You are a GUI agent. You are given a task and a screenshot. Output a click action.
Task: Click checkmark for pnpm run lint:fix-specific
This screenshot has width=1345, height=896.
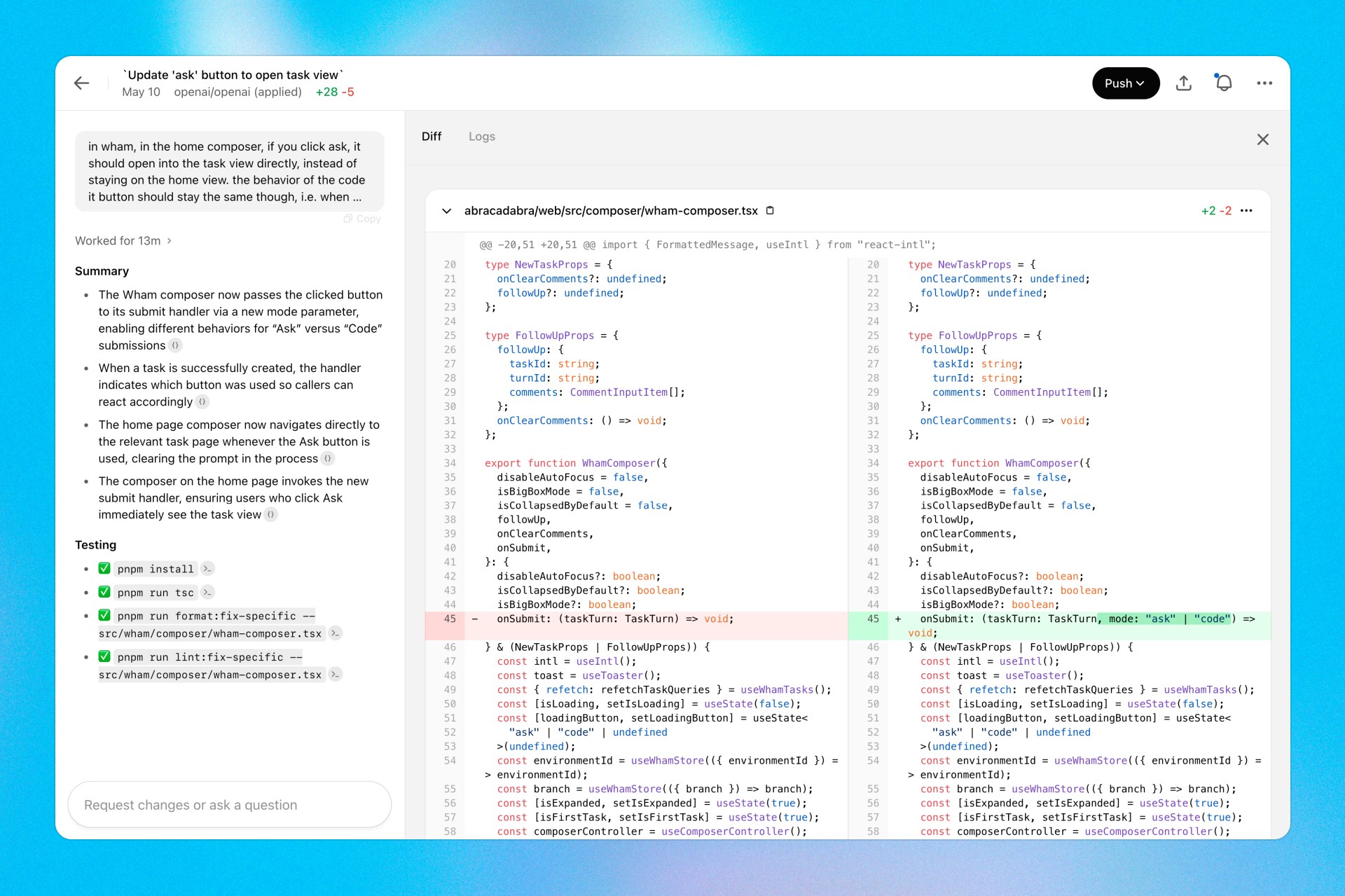[x=104, y=656]
